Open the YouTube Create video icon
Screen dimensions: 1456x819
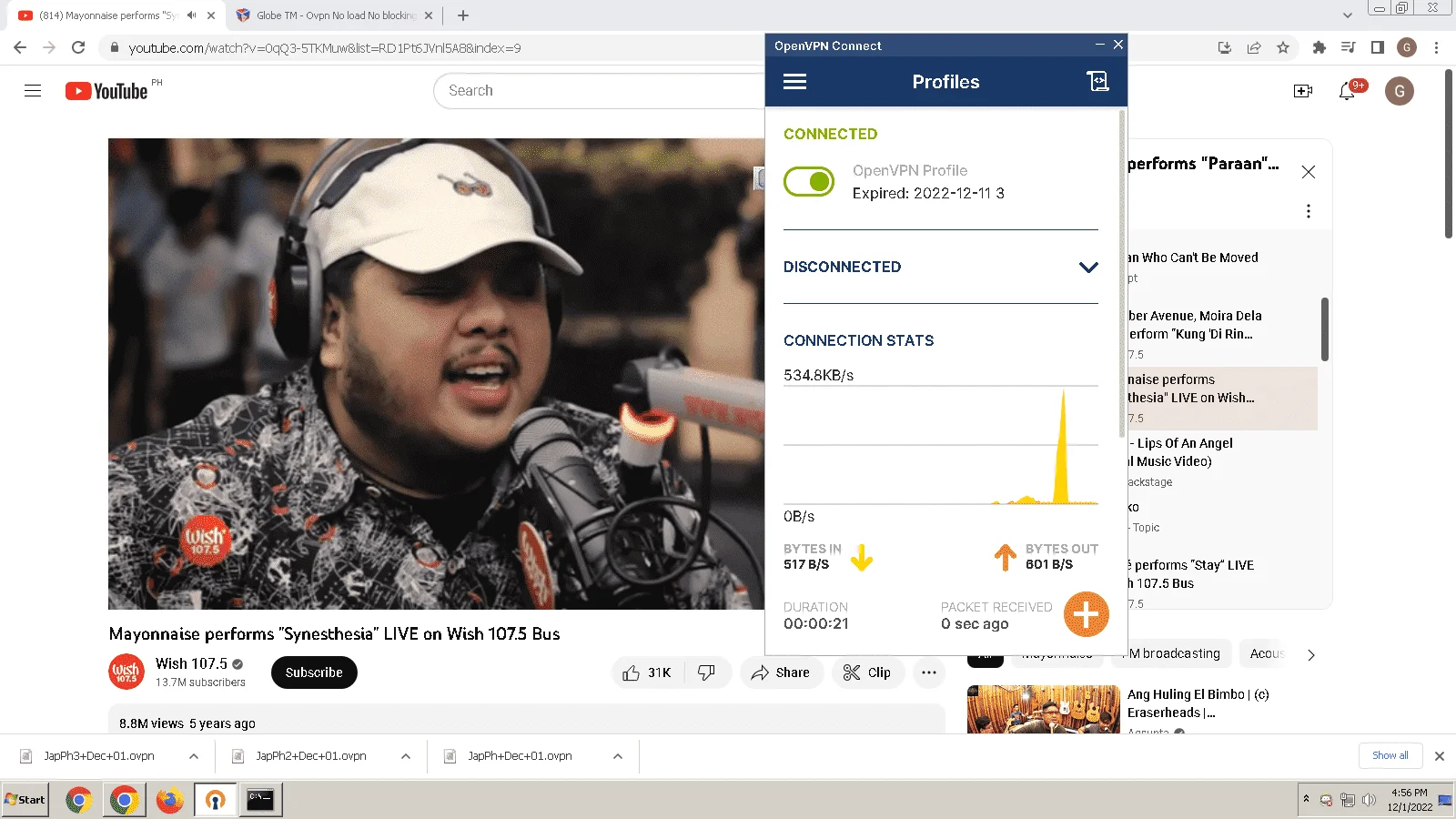click(x=1303, y=91)
